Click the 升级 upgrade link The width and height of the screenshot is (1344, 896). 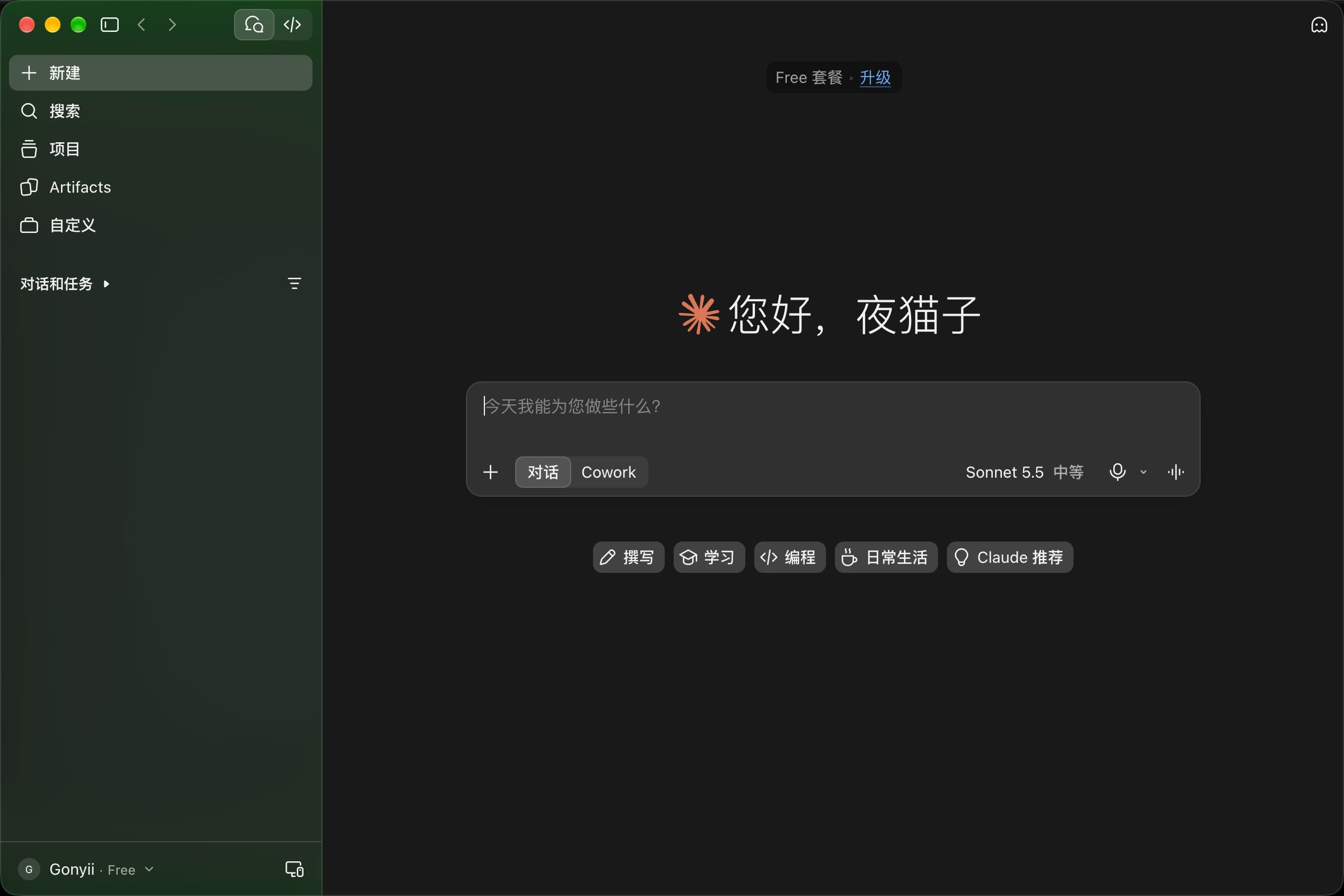[875, 77]
